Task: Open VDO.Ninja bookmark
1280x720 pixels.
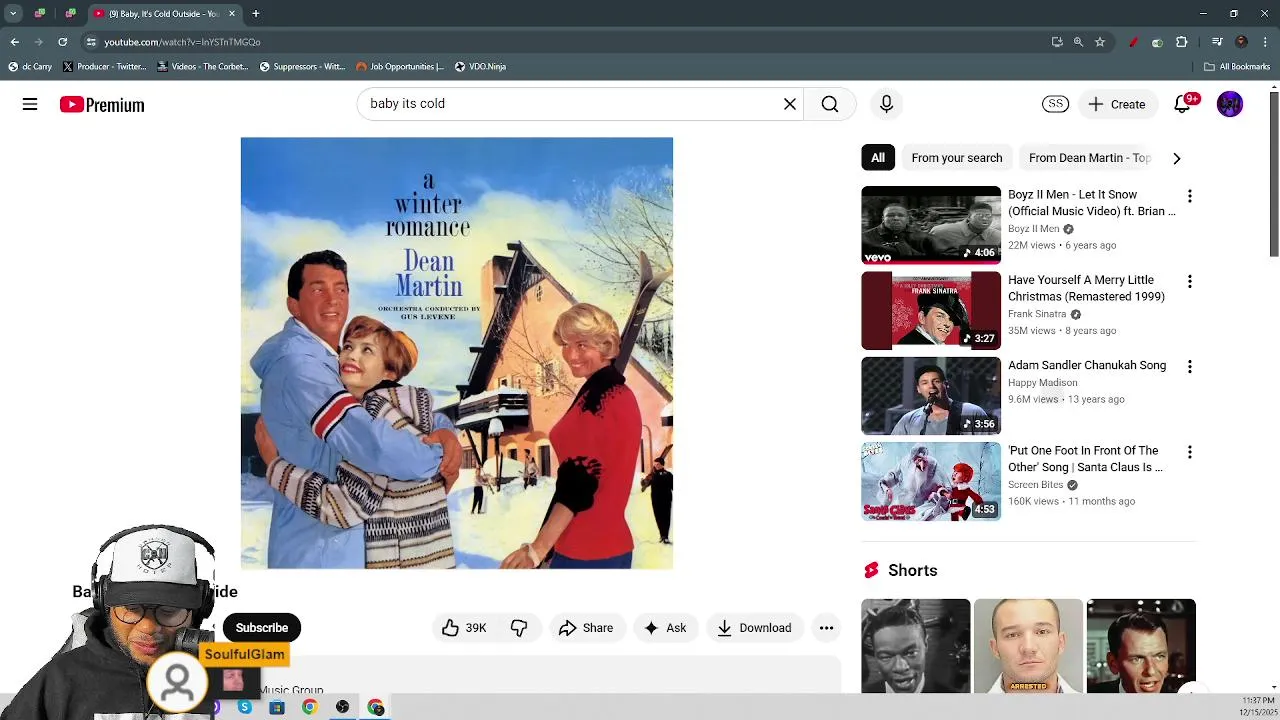Action: (480, 66)
